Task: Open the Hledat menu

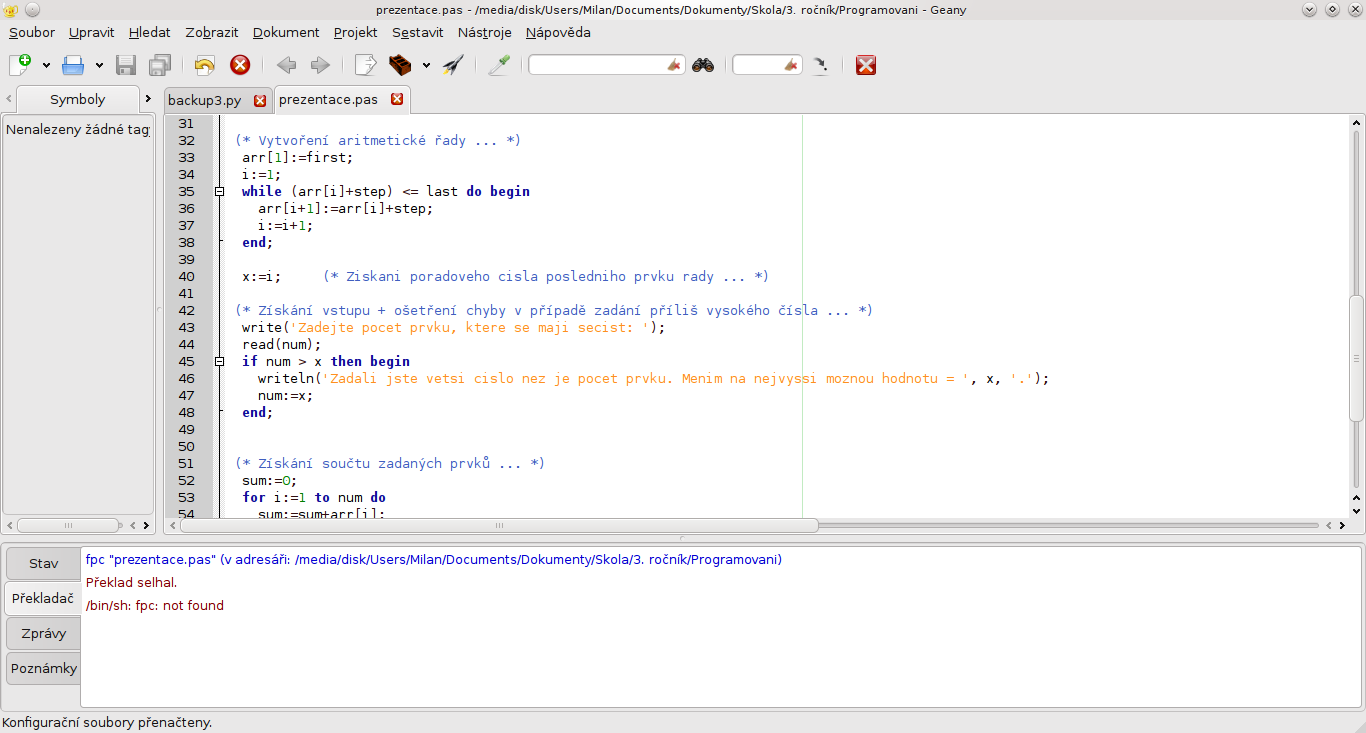Action: pos(150,32)
